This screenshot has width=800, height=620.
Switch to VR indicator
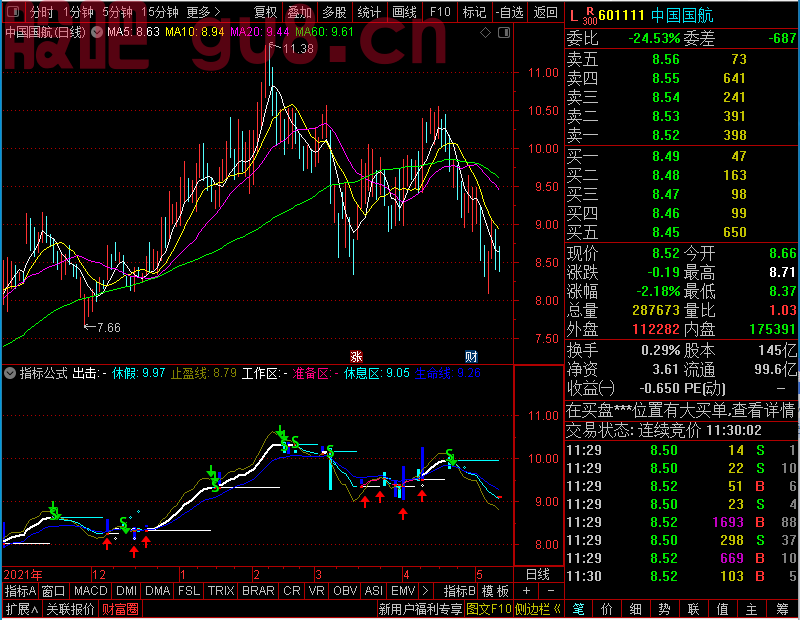click(316, 591)
